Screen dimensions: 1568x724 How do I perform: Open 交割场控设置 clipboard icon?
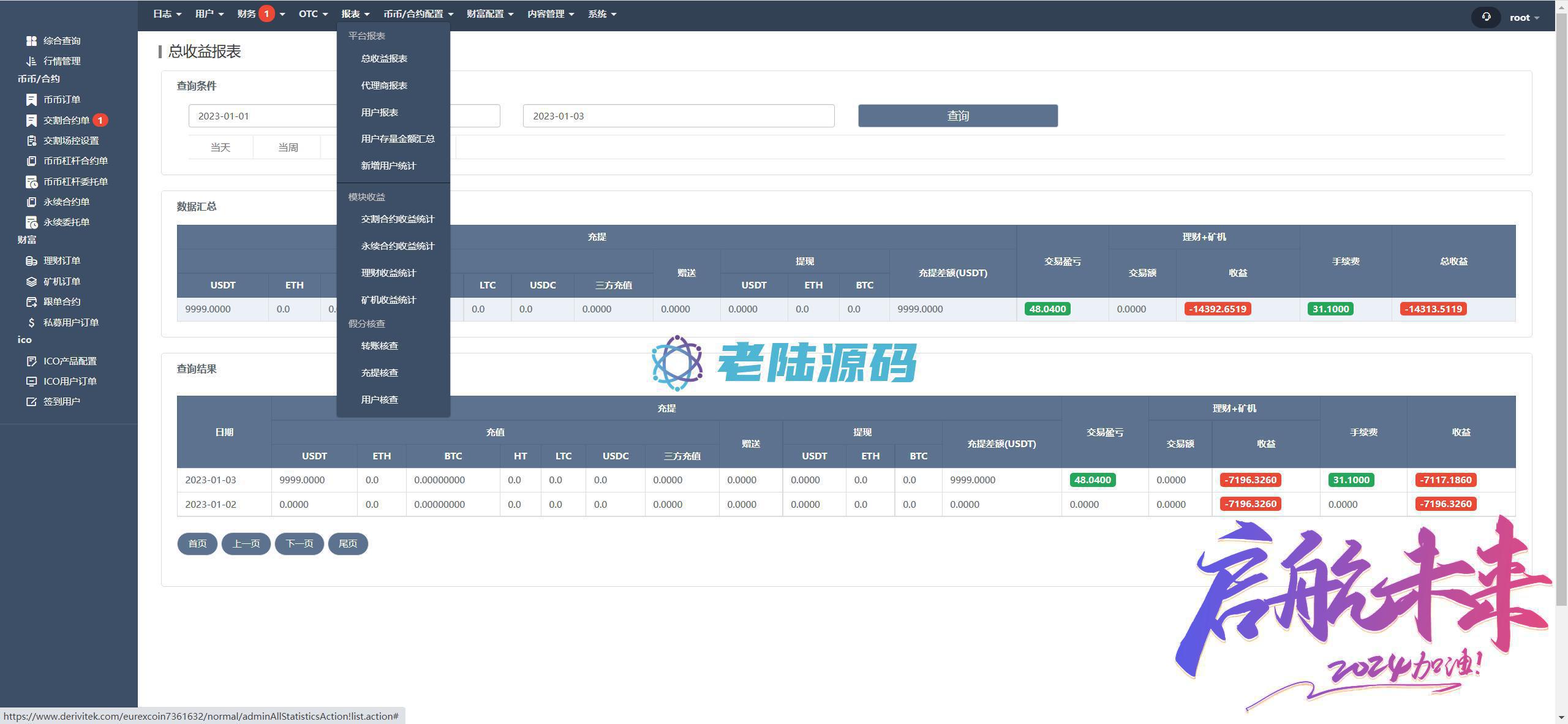31,140
